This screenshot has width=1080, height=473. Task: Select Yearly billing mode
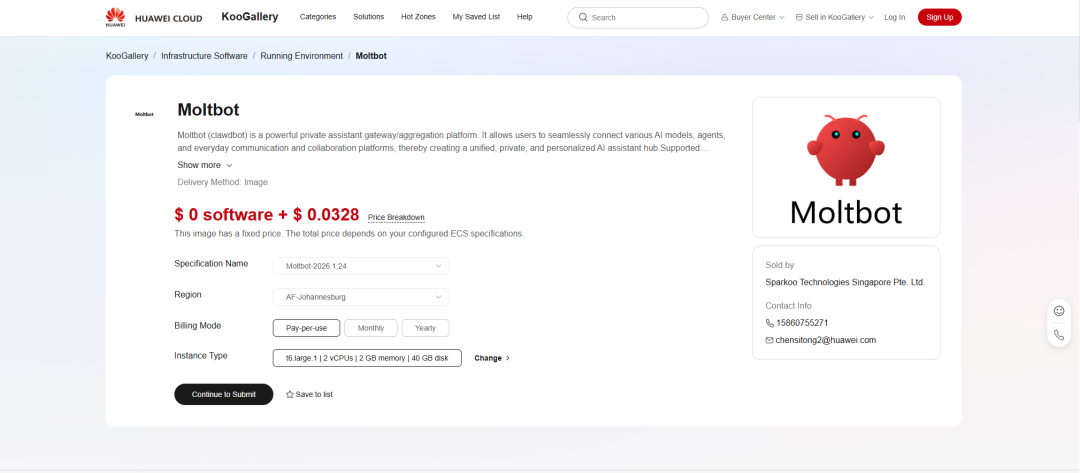[x=425, y=328]
